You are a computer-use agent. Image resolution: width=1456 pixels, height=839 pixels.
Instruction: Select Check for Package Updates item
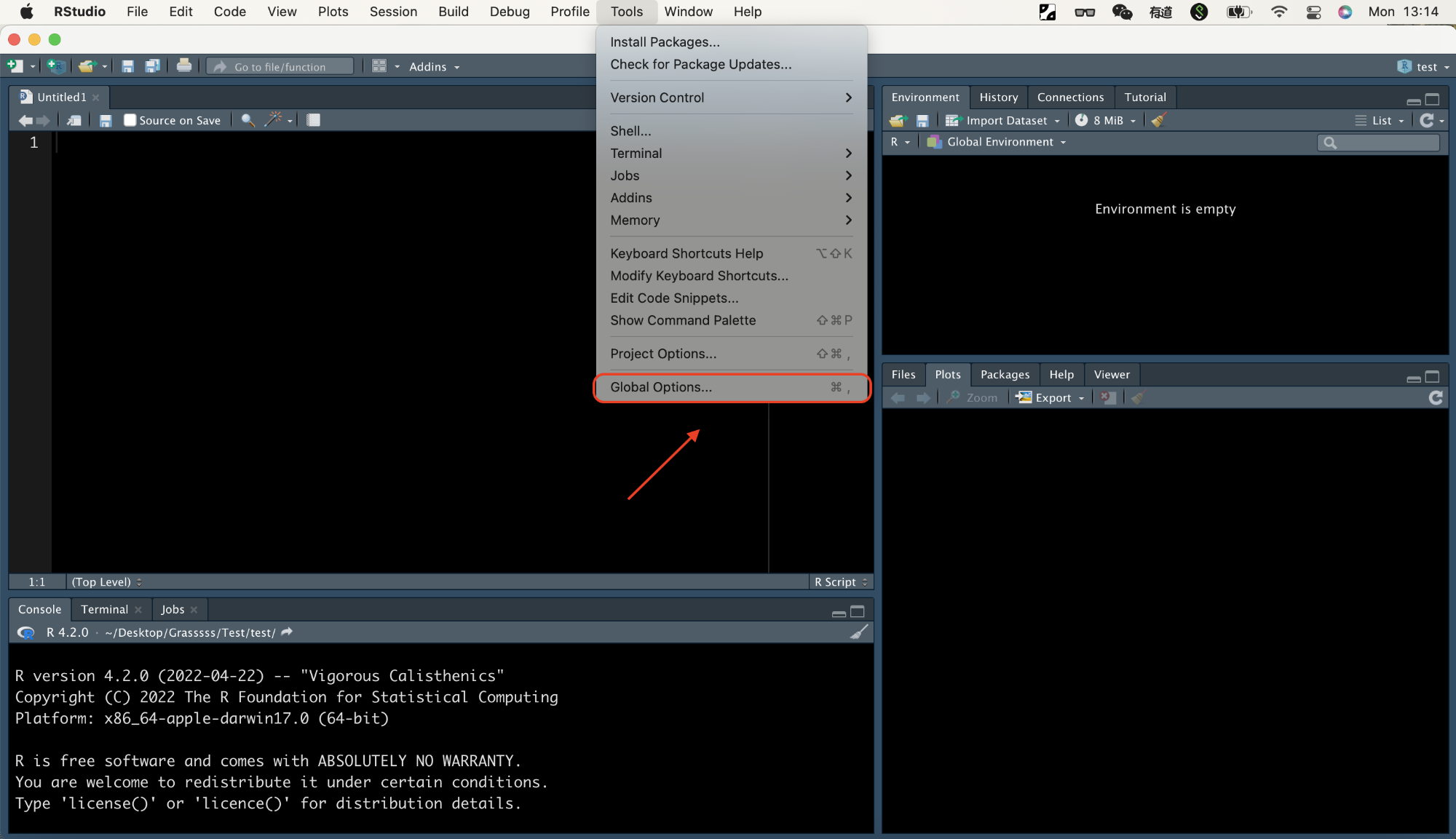click(732, 64)
